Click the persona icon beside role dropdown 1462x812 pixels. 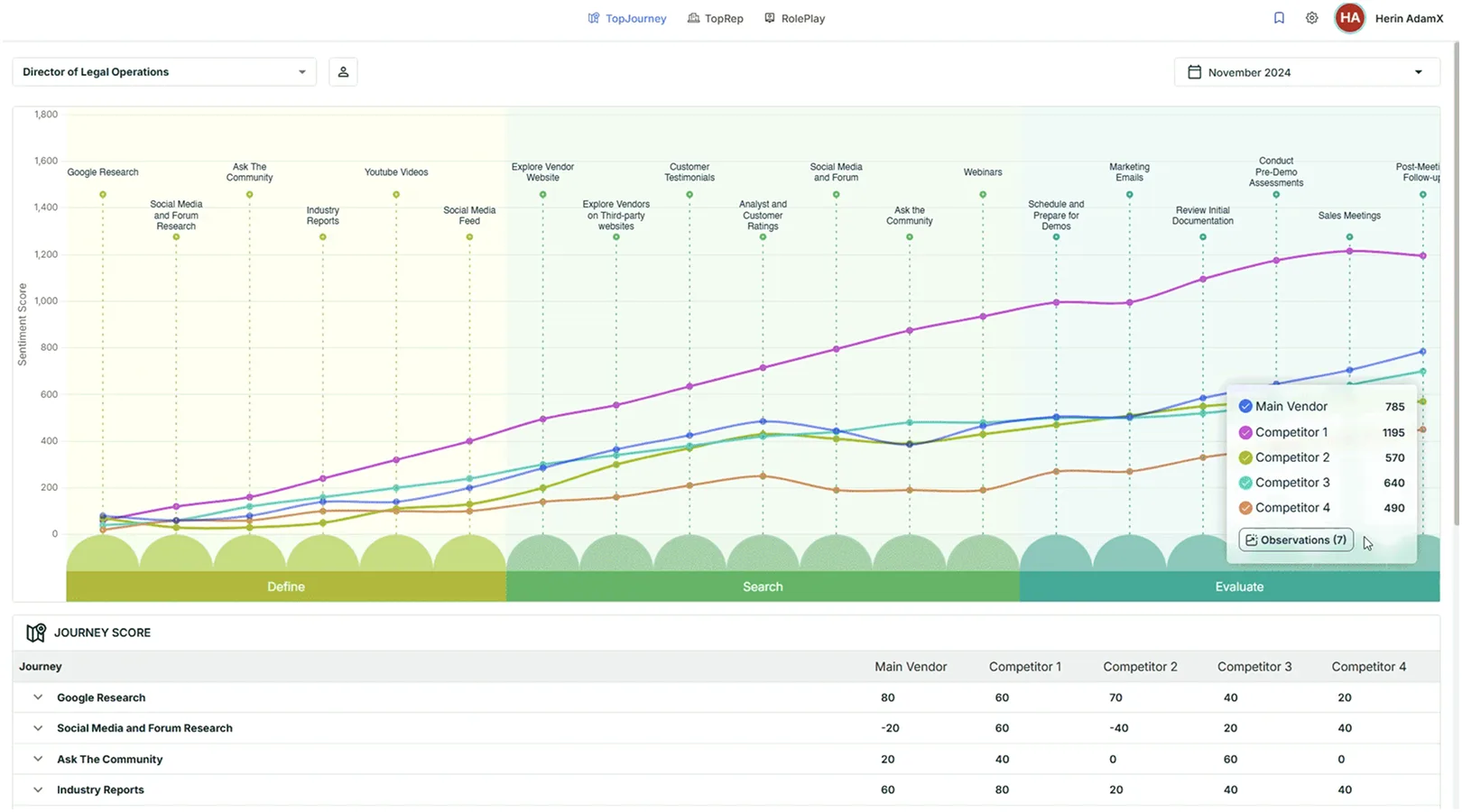pyautogui.click(x=343, y=72)
